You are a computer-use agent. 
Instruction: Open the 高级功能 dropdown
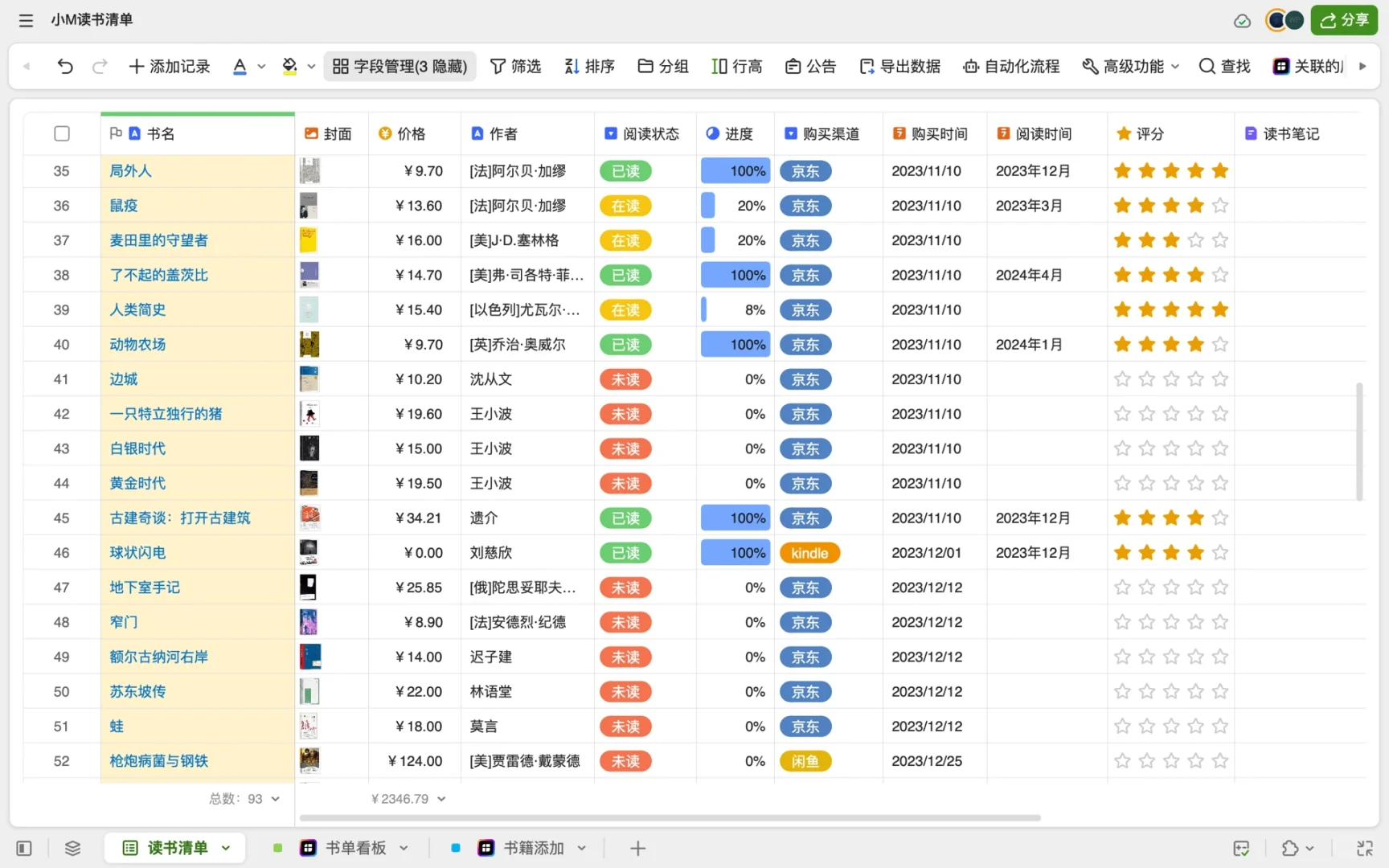pos(1130,66)
